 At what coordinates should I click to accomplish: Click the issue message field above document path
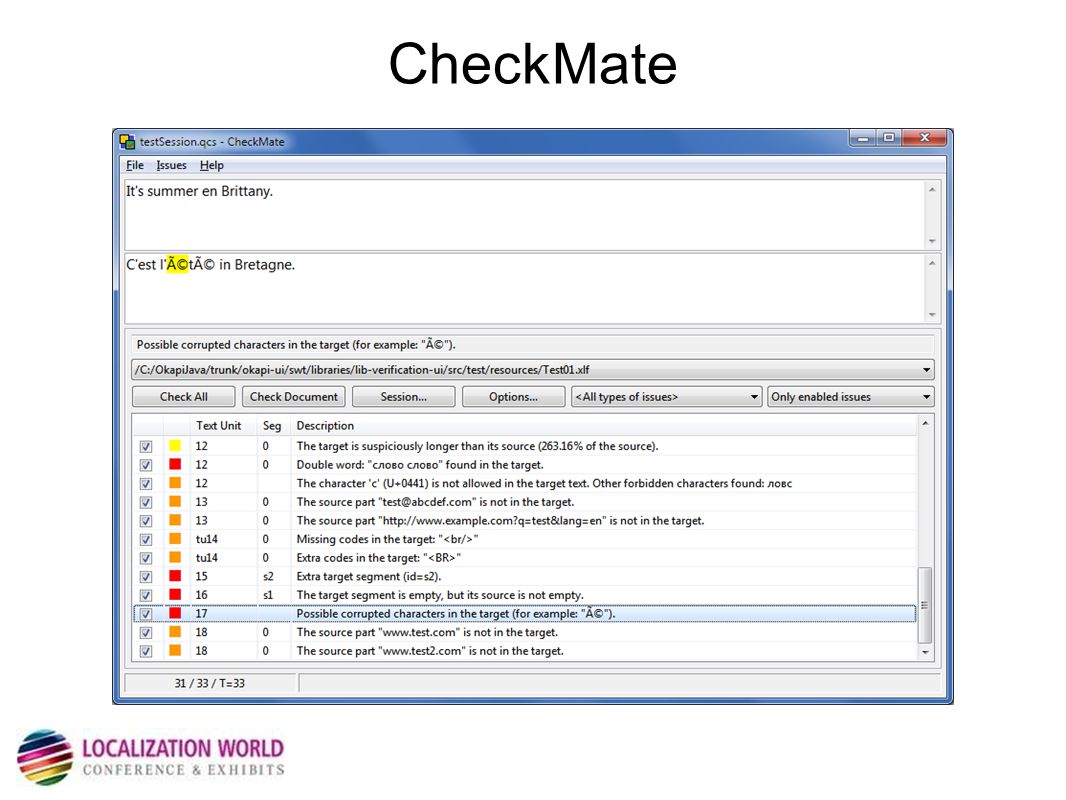click(x=533, y=345)
